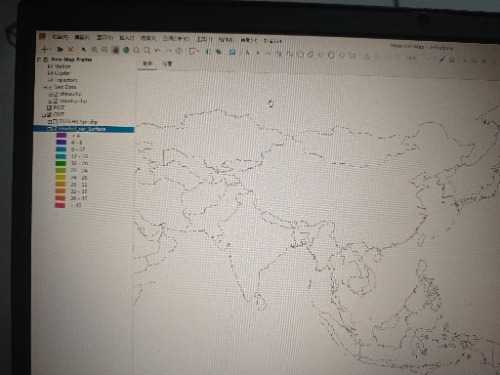Viewport: 500px width, 375px height.
Task: Switch to the second layout tab
Action: (x=168, y=63)
